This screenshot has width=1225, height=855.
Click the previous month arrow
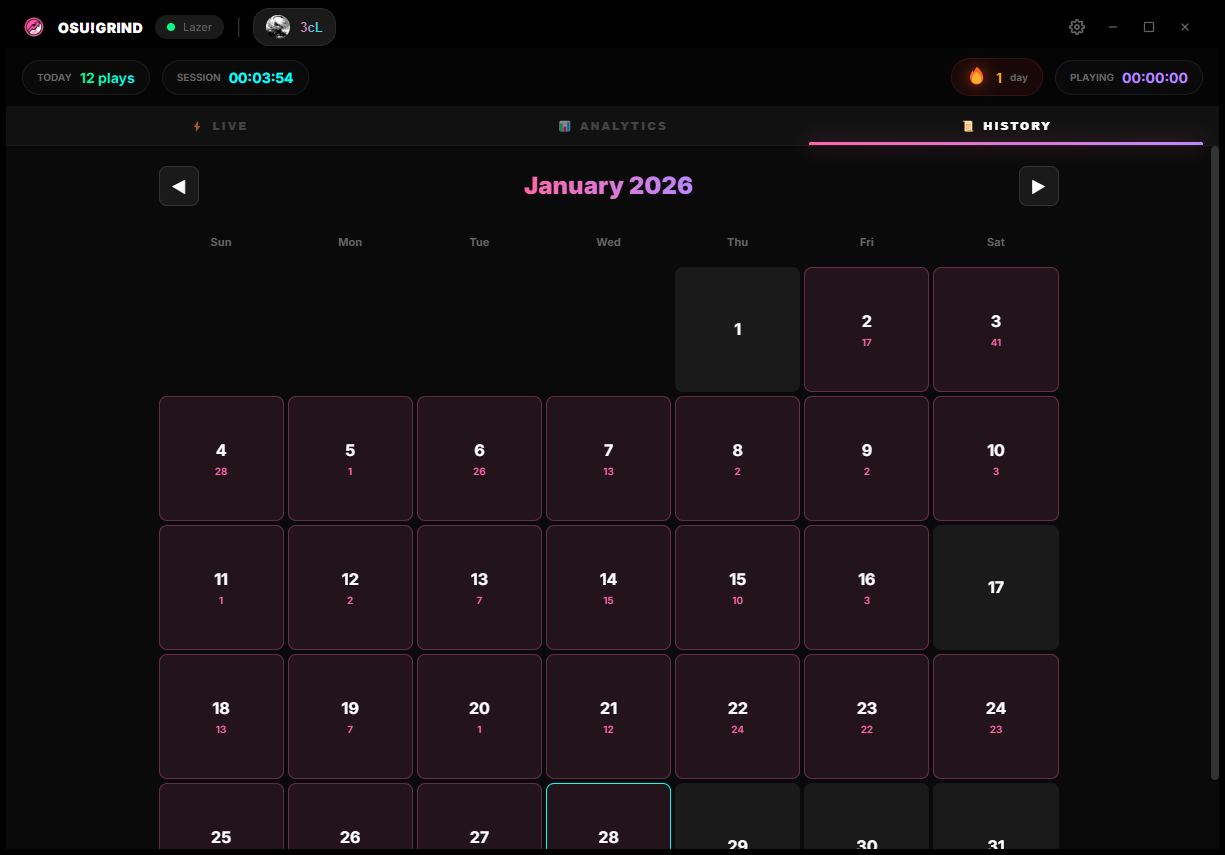pyautogui.click(x=178, y=186)
